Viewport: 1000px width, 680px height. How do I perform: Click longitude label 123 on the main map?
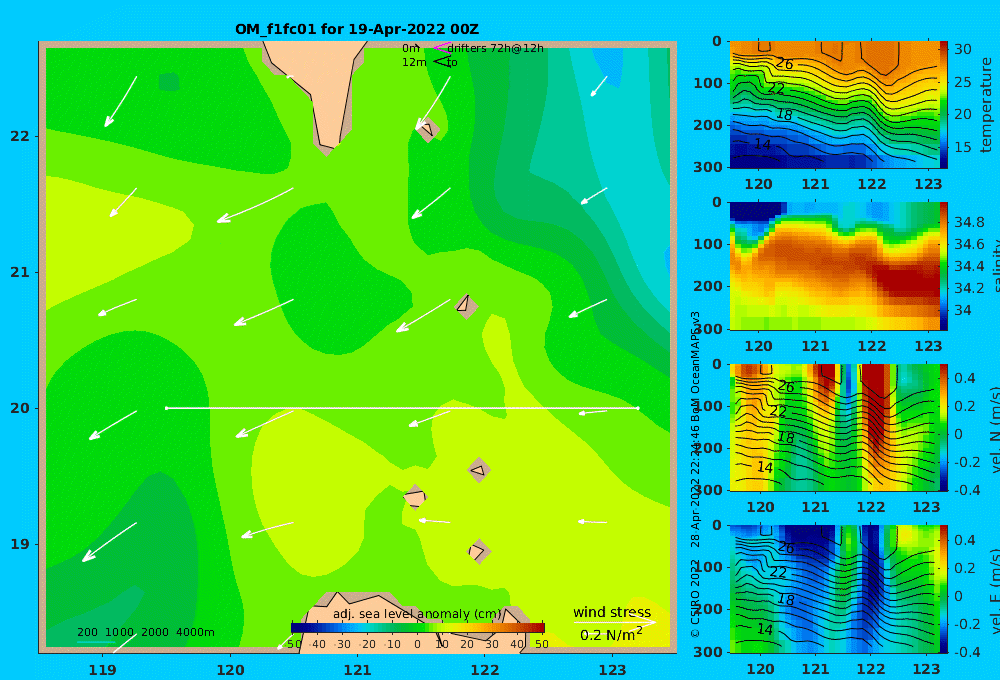coord(613,670)
